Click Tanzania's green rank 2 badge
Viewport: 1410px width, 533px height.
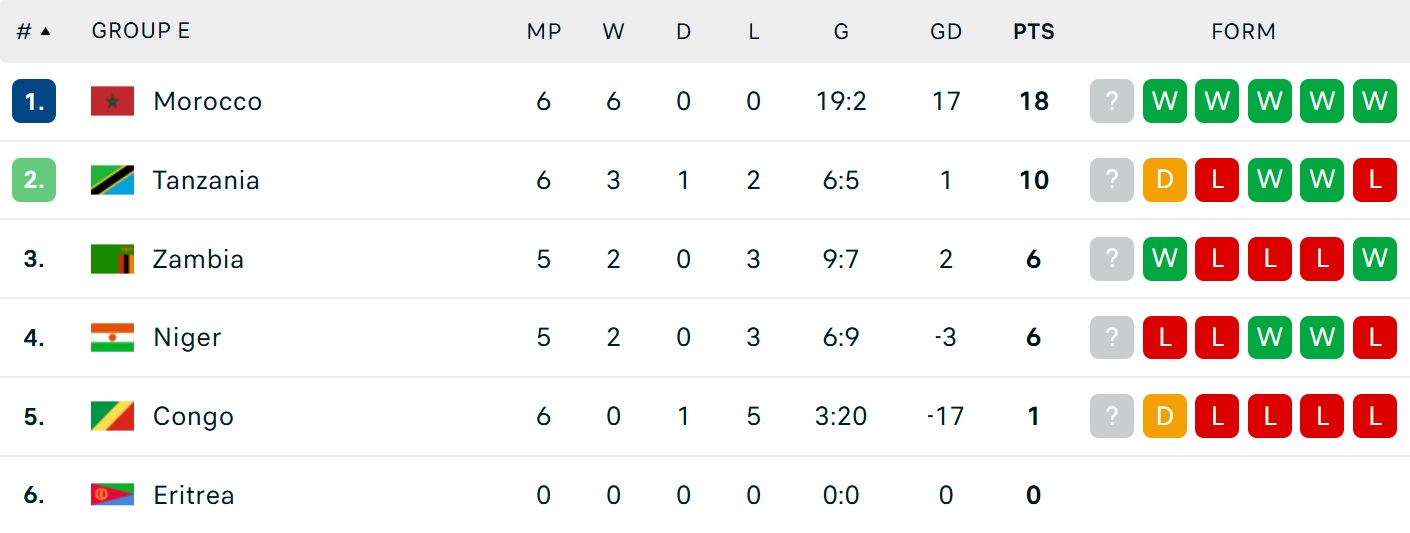coord(34,180)
